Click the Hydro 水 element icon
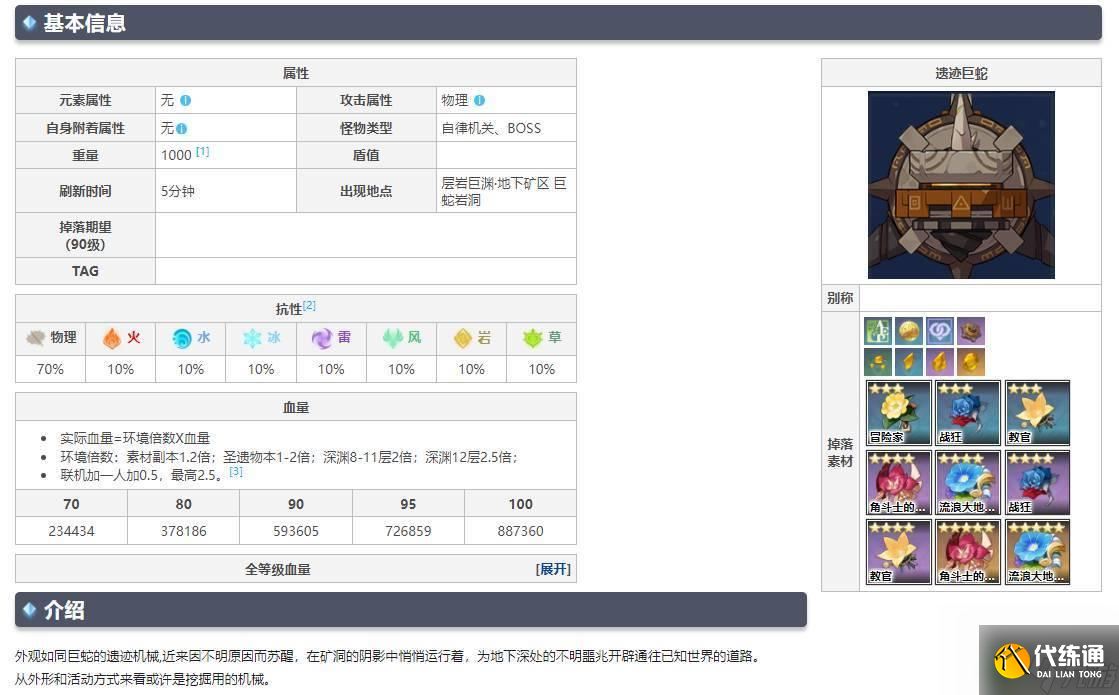The width and height of the screenshot is (1119, 695). click(182, 338)
